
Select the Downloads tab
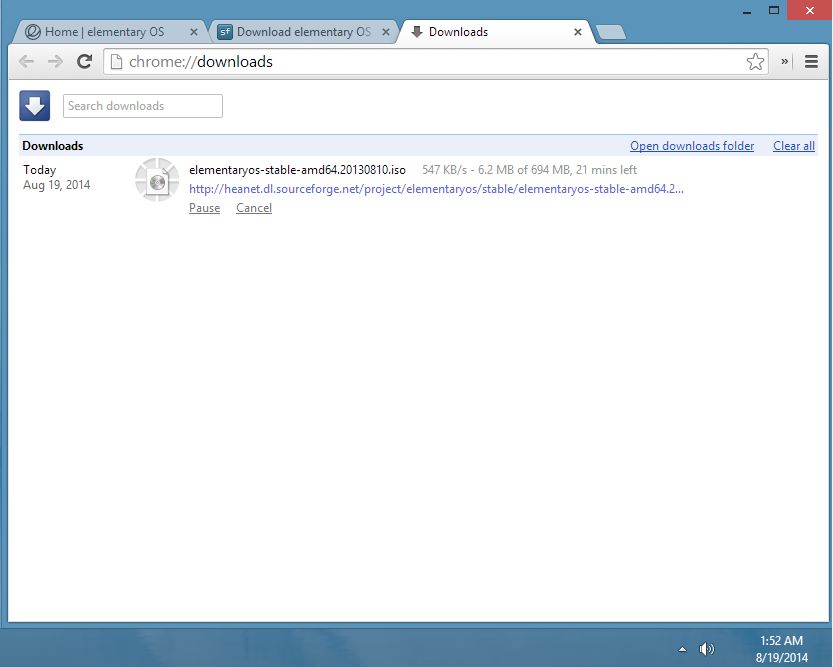(494, 32)
